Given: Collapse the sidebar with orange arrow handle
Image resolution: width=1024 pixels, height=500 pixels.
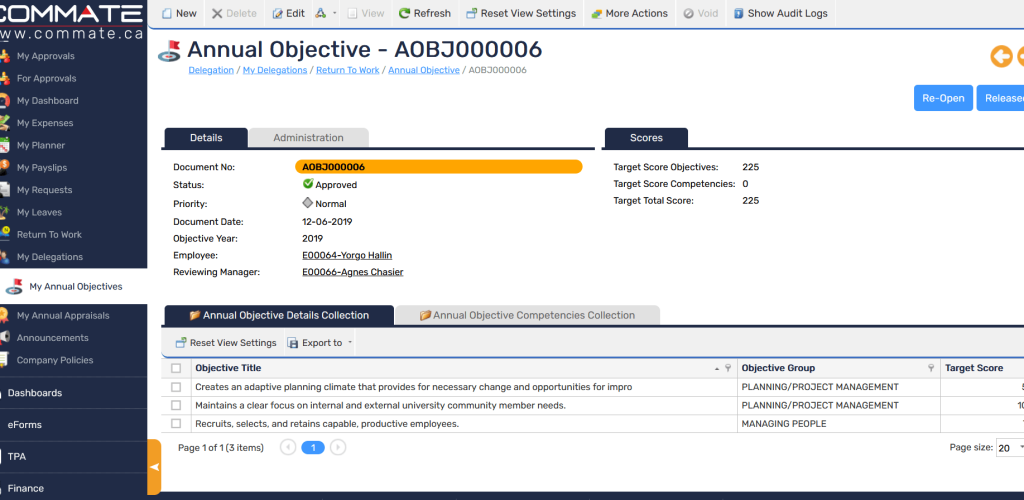Looking at the screenshot, I should point(154,467).
